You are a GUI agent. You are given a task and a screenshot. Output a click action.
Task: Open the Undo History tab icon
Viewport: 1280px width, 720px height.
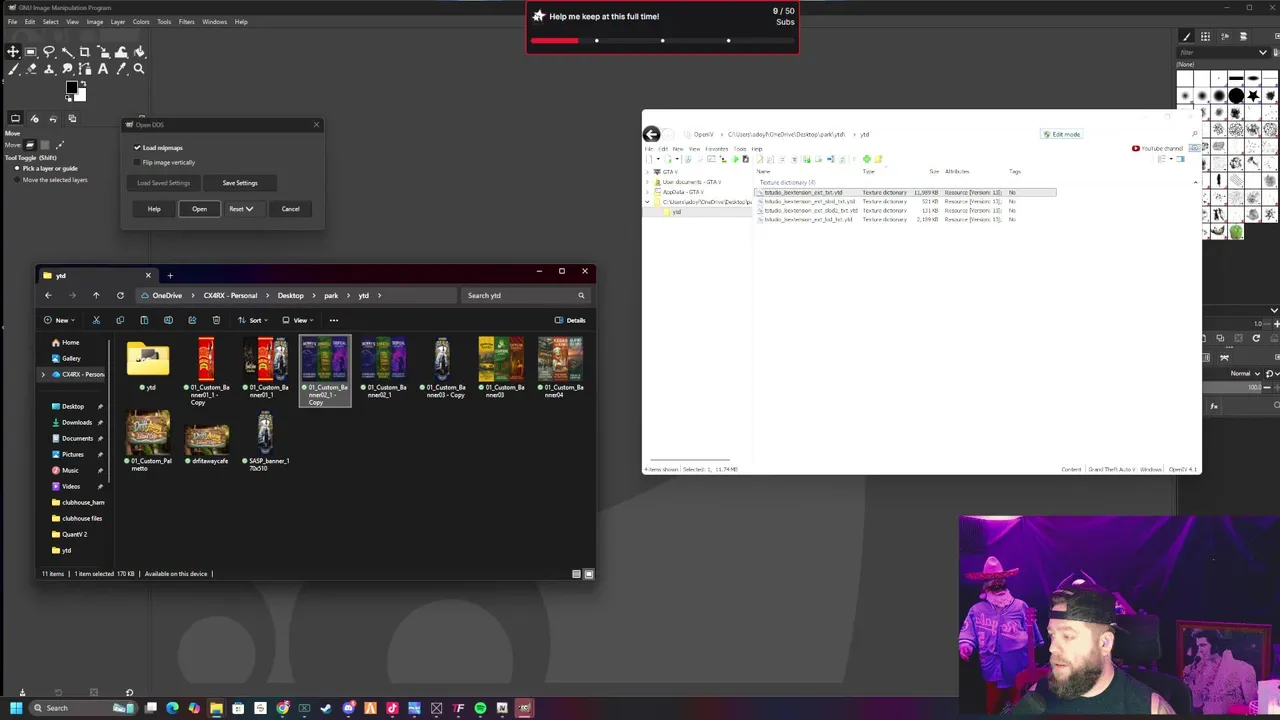pos(53,119)
